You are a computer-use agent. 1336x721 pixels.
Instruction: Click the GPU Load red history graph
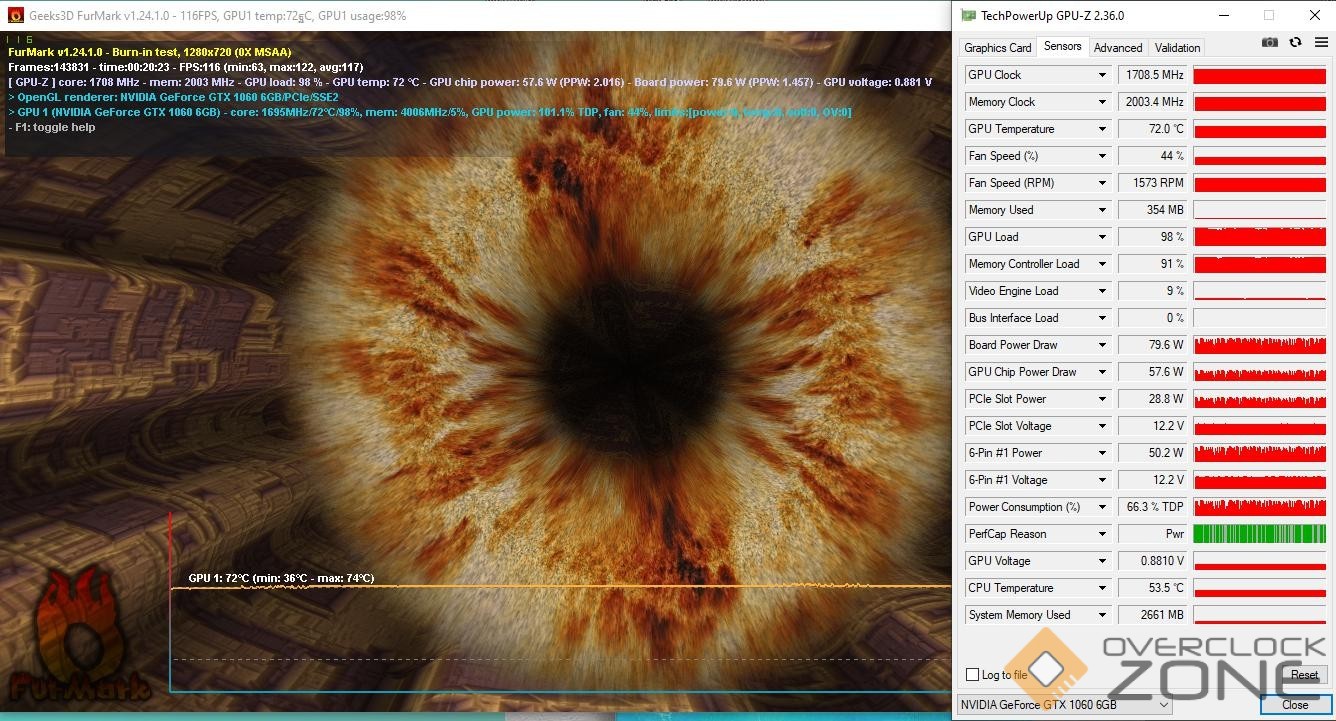click(1259, 237)
